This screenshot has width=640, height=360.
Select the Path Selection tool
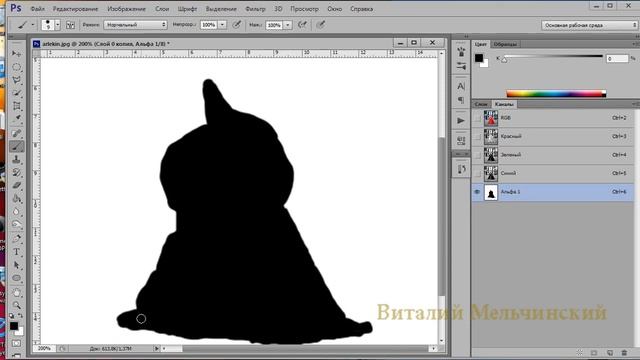[x=16, y=265]
